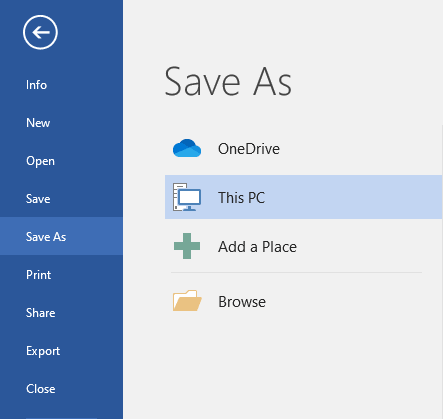Image resolution: width=443 pixels, height=419 pixels.
Task: Select the Save As sidebar item
Action: point(61,236)
